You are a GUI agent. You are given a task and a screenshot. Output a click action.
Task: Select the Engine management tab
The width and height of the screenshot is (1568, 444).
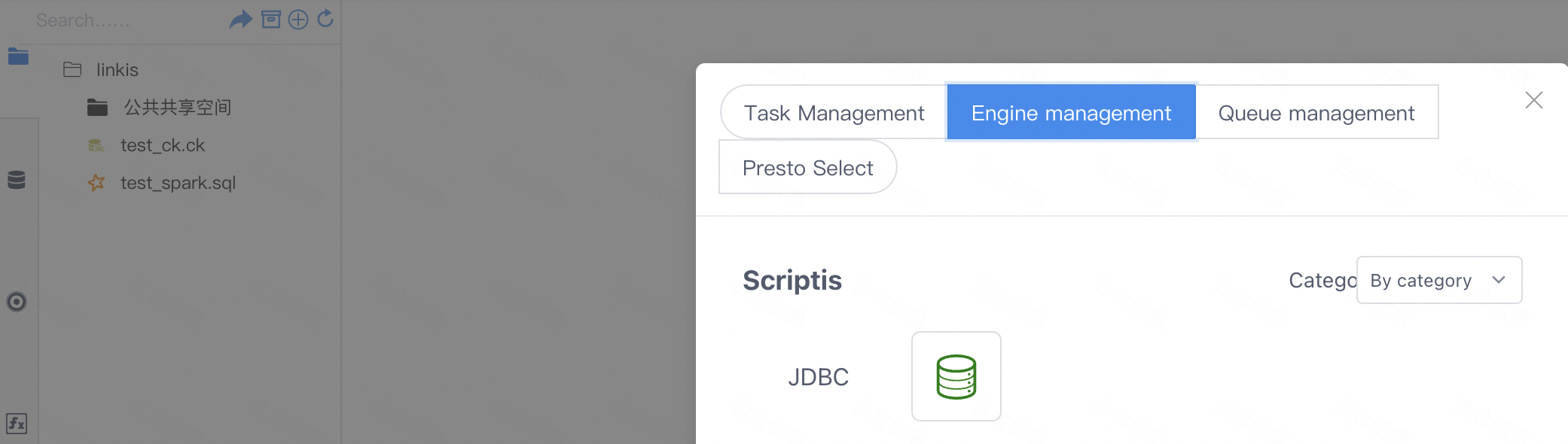[1071, 113]
